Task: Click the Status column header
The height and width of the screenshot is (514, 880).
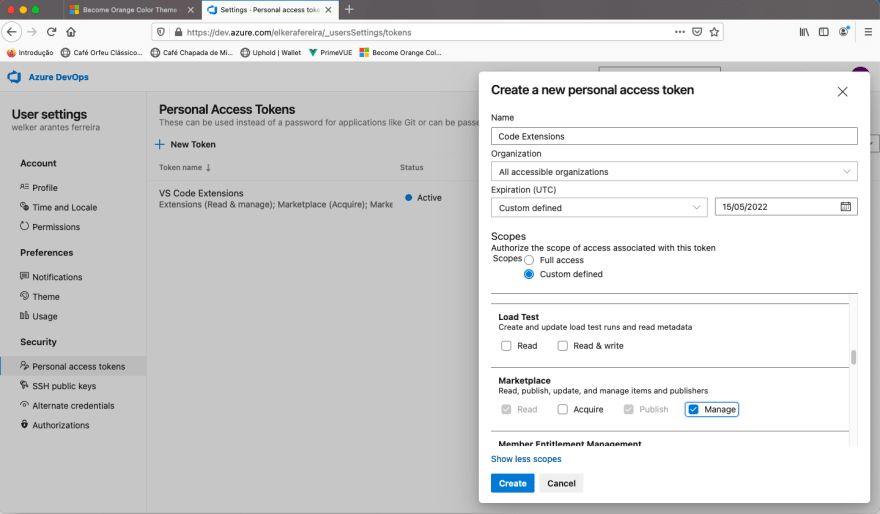Action: pyautogui.click(x=411, y=167)
